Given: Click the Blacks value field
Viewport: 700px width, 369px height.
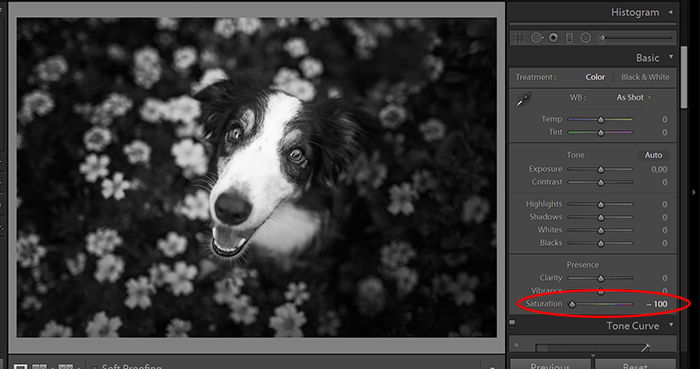Looking at the screenshot, I should [665, 243].
